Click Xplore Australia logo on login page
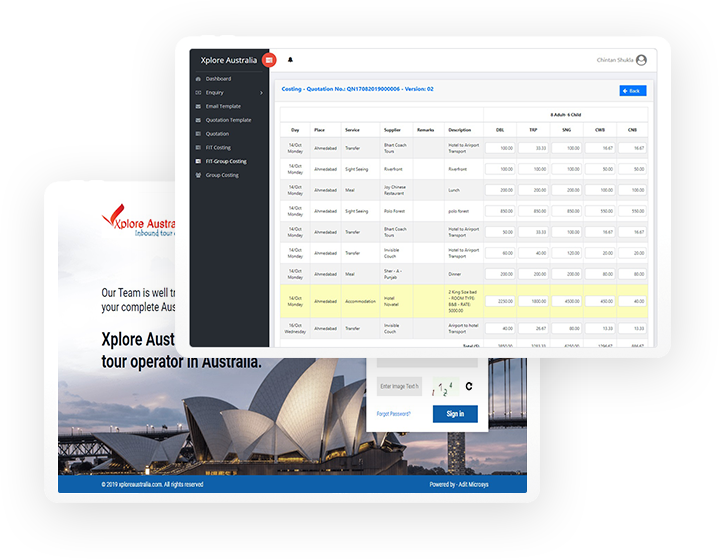This screenshot has width=719, height=559. 138,221
